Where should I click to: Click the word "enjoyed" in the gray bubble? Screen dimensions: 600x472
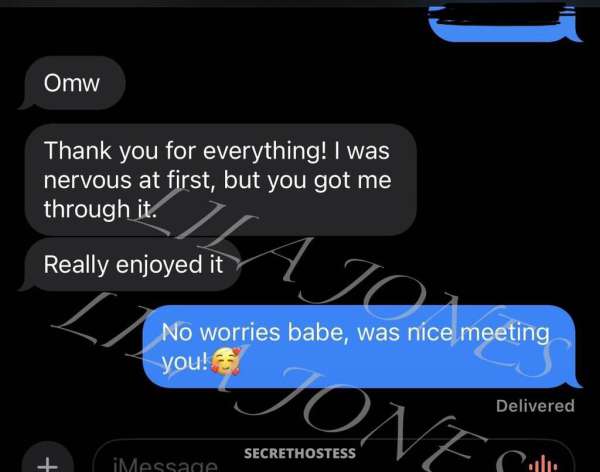point(159,265)
